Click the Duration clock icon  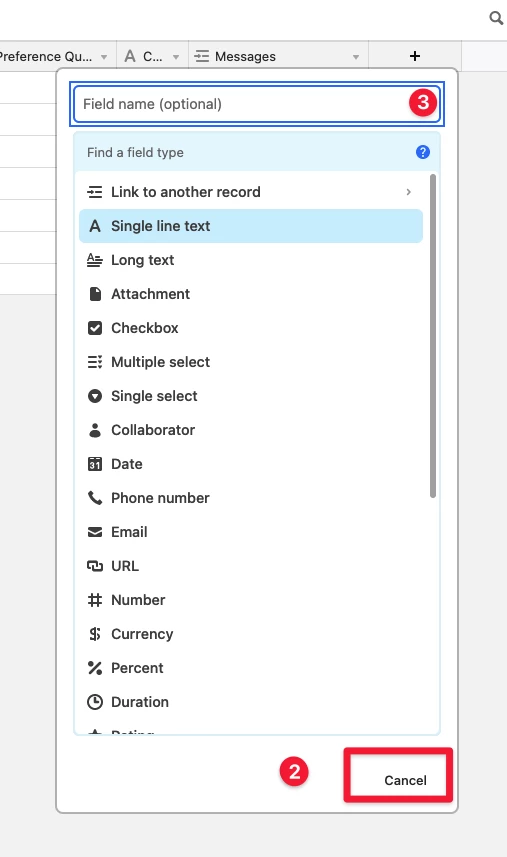click(95, 702)
